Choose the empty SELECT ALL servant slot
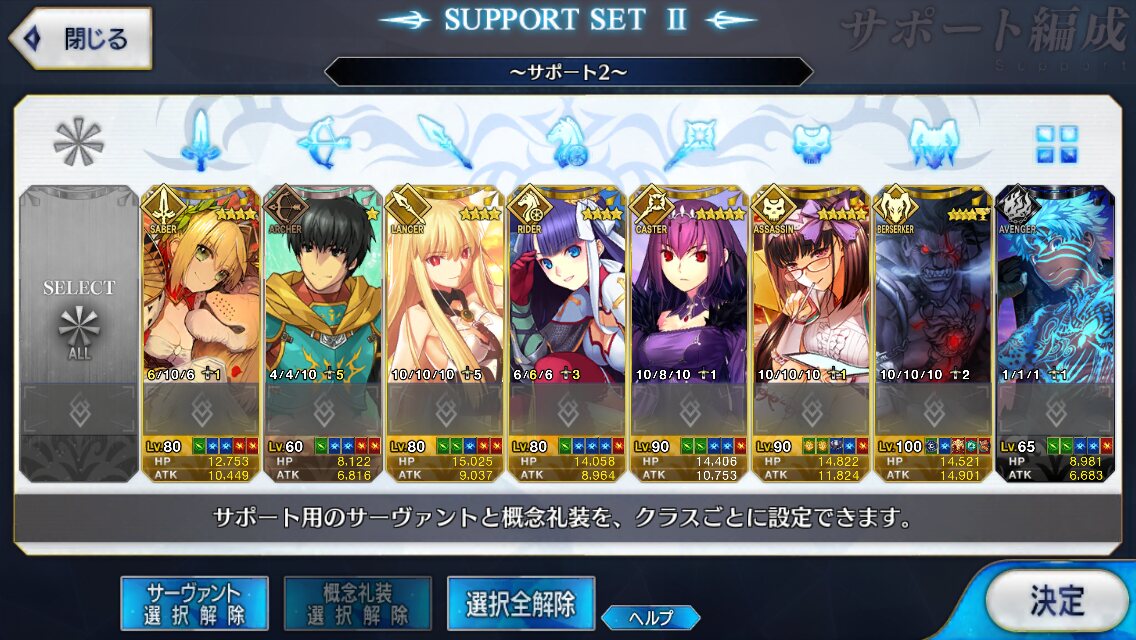 (x=79, y=333)
